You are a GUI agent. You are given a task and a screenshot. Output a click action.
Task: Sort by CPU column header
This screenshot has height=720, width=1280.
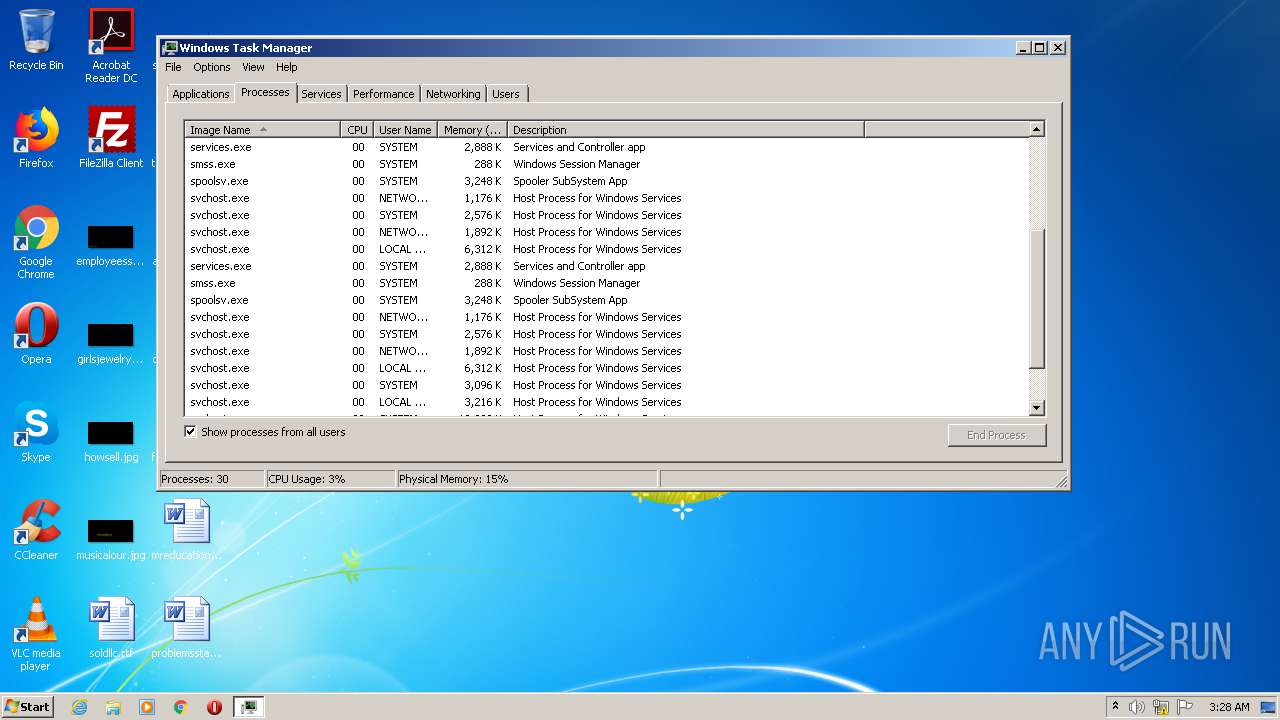pos(357,130)
